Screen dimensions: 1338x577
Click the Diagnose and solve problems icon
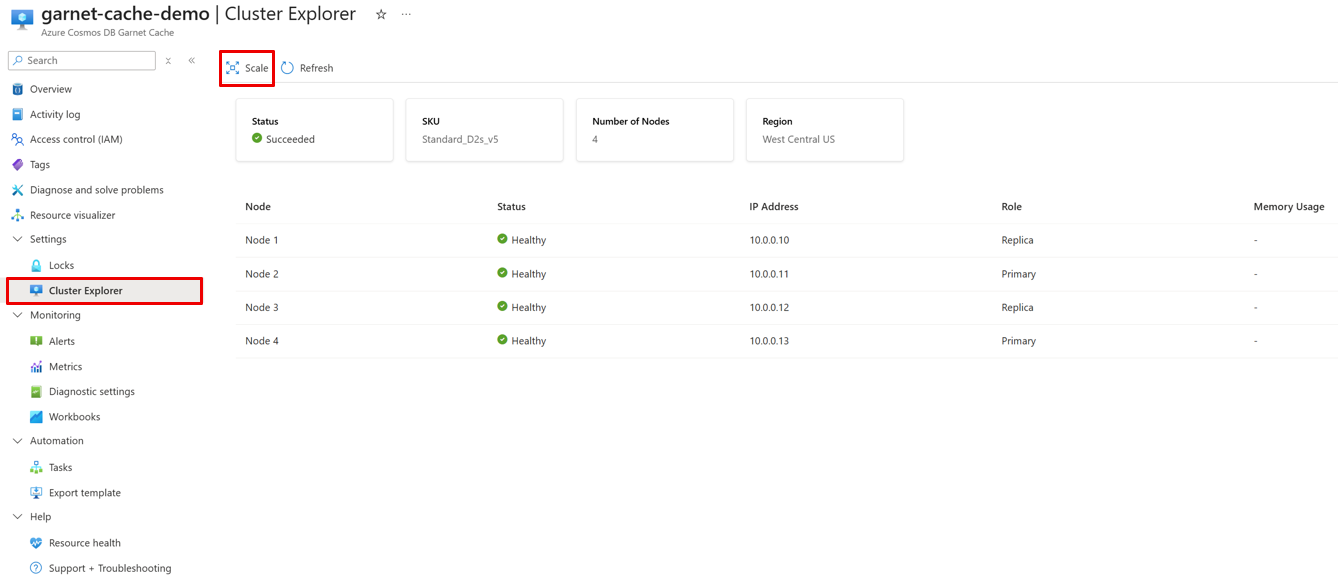(17, 190)
